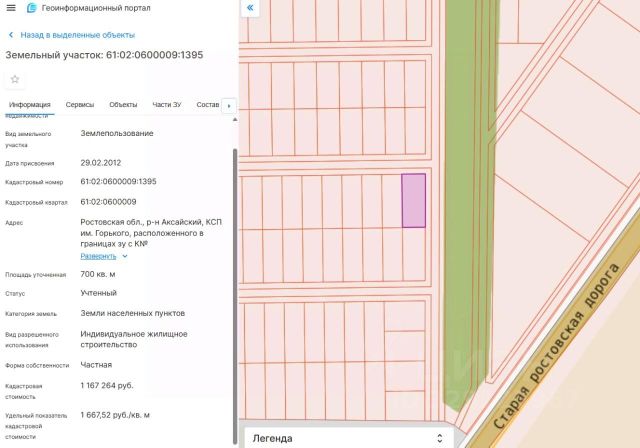Viewport: 640px width, 448px height.
Task: Open the "Части ЗУ" tab
Action: (167, 105)
